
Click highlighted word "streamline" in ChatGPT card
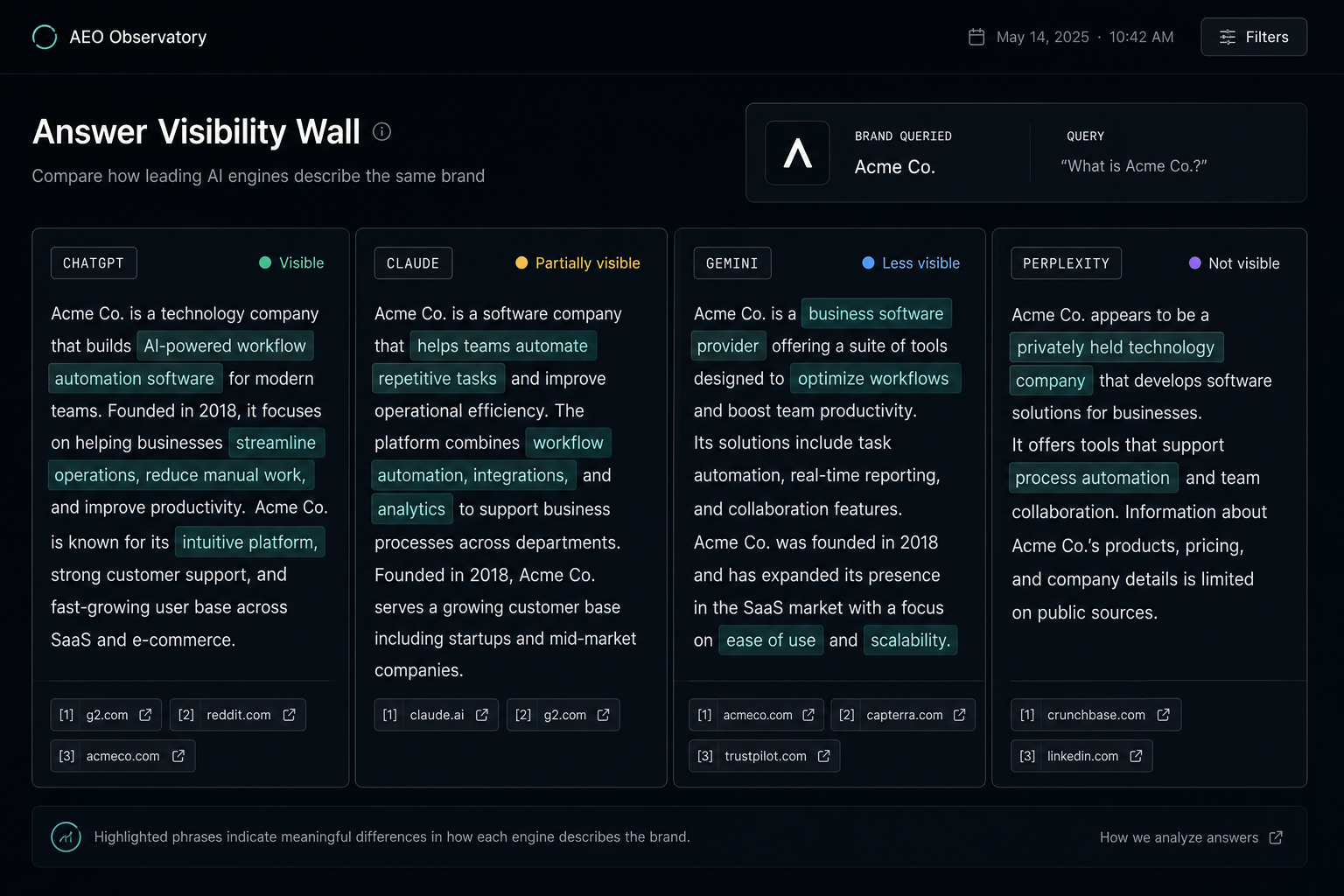[x=276, y=443]
